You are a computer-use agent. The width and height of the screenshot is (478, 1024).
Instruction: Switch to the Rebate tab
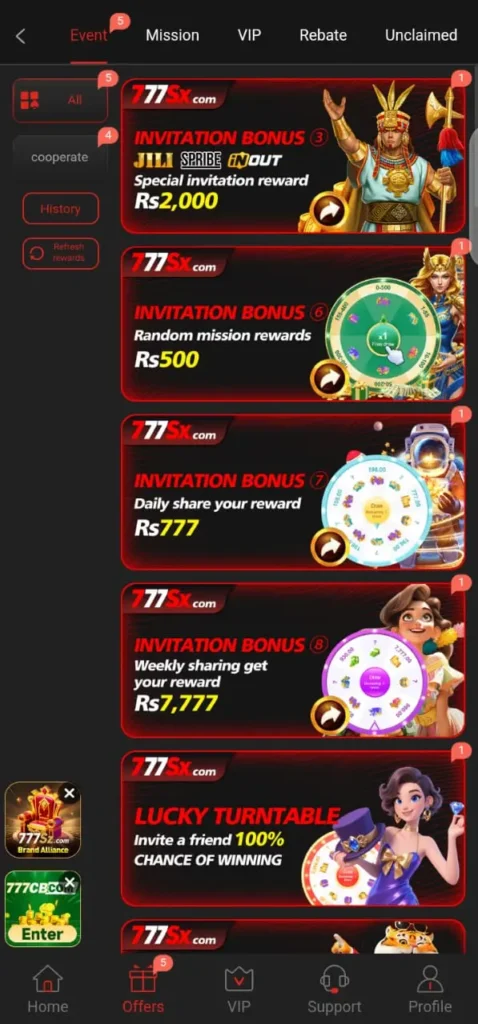tap(323, 35)
